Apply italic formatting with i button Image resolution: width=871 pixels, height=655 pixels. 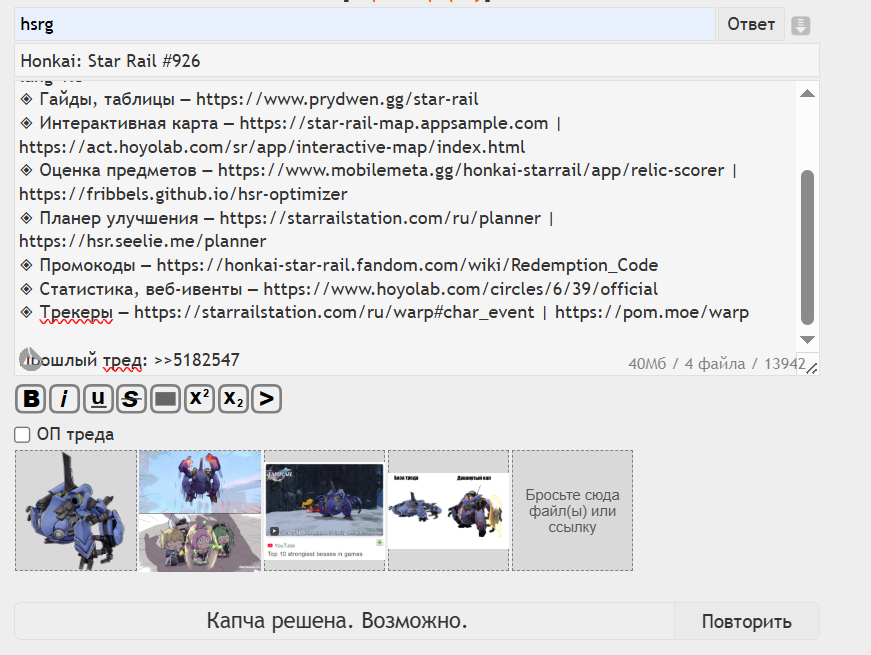(64, 398)
